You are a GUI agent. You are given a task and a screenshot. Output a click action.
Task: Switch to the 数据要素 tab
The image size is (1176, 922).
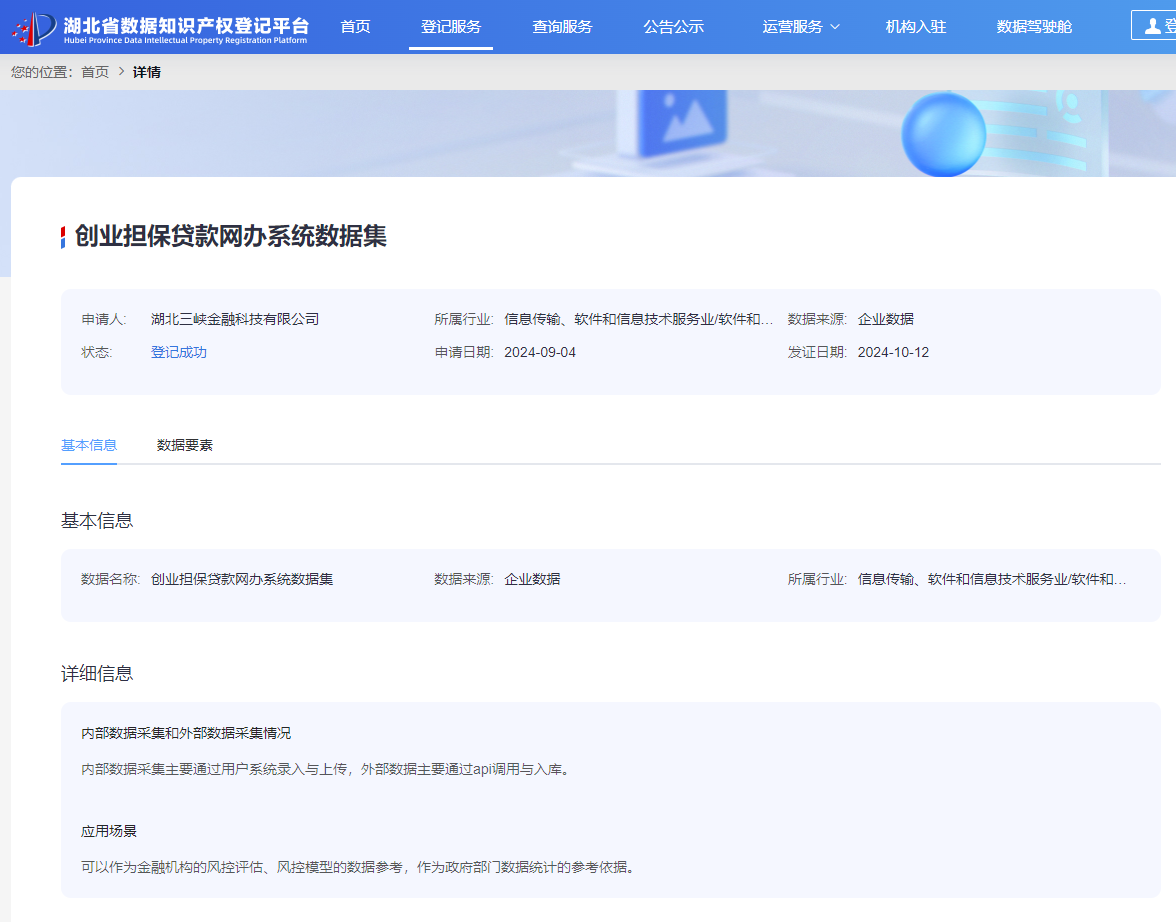[x=185, y=445]
